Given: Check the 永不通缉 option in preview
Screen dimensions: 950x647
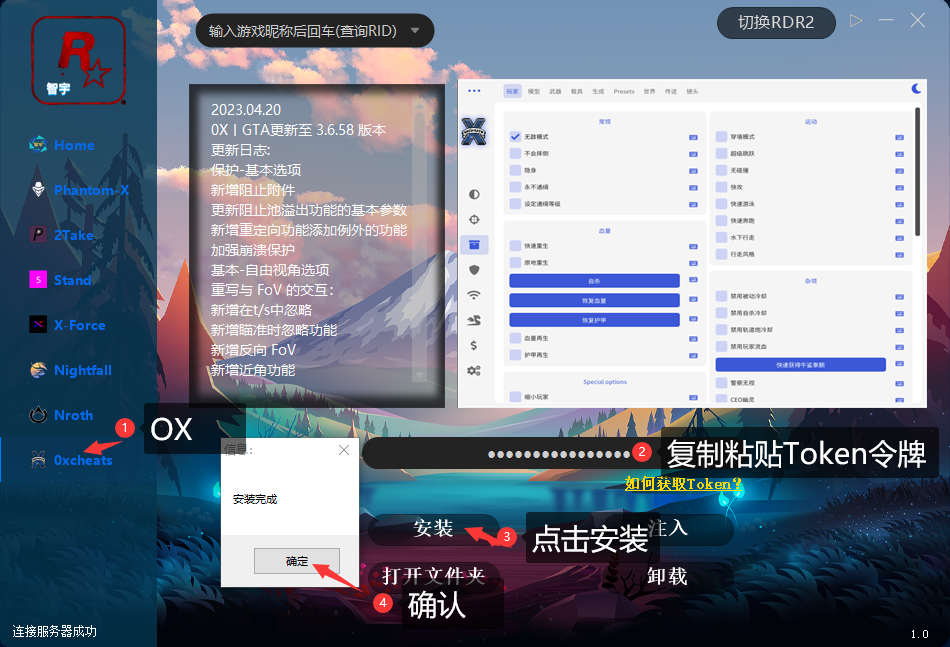Looking at the screenshot, I should tap(515, 187).
